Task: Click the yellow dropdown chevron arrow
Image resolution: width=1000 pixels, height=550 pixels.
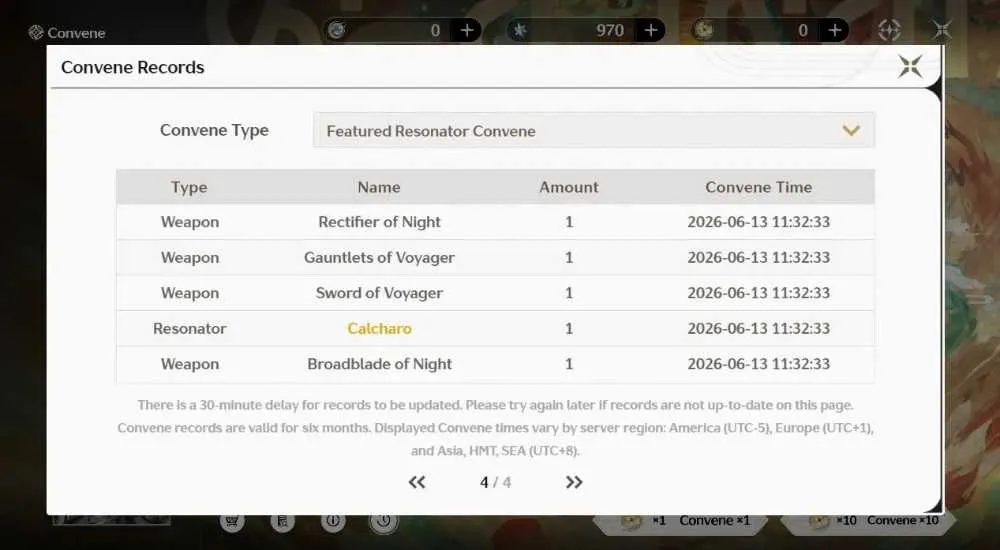Action: (x=851, y=131)
